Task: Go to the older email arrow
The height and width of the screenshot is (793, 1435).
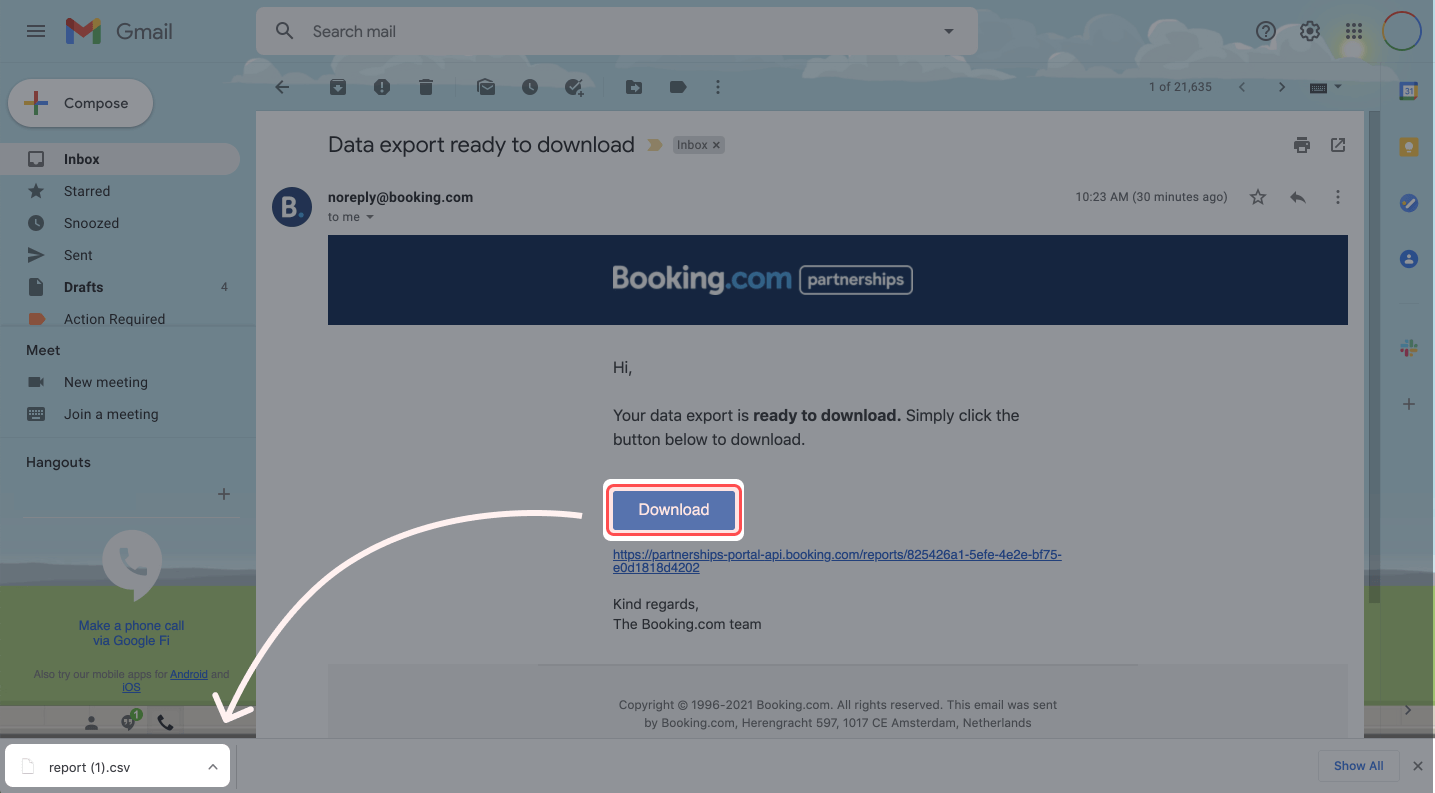Action: 1282,87
